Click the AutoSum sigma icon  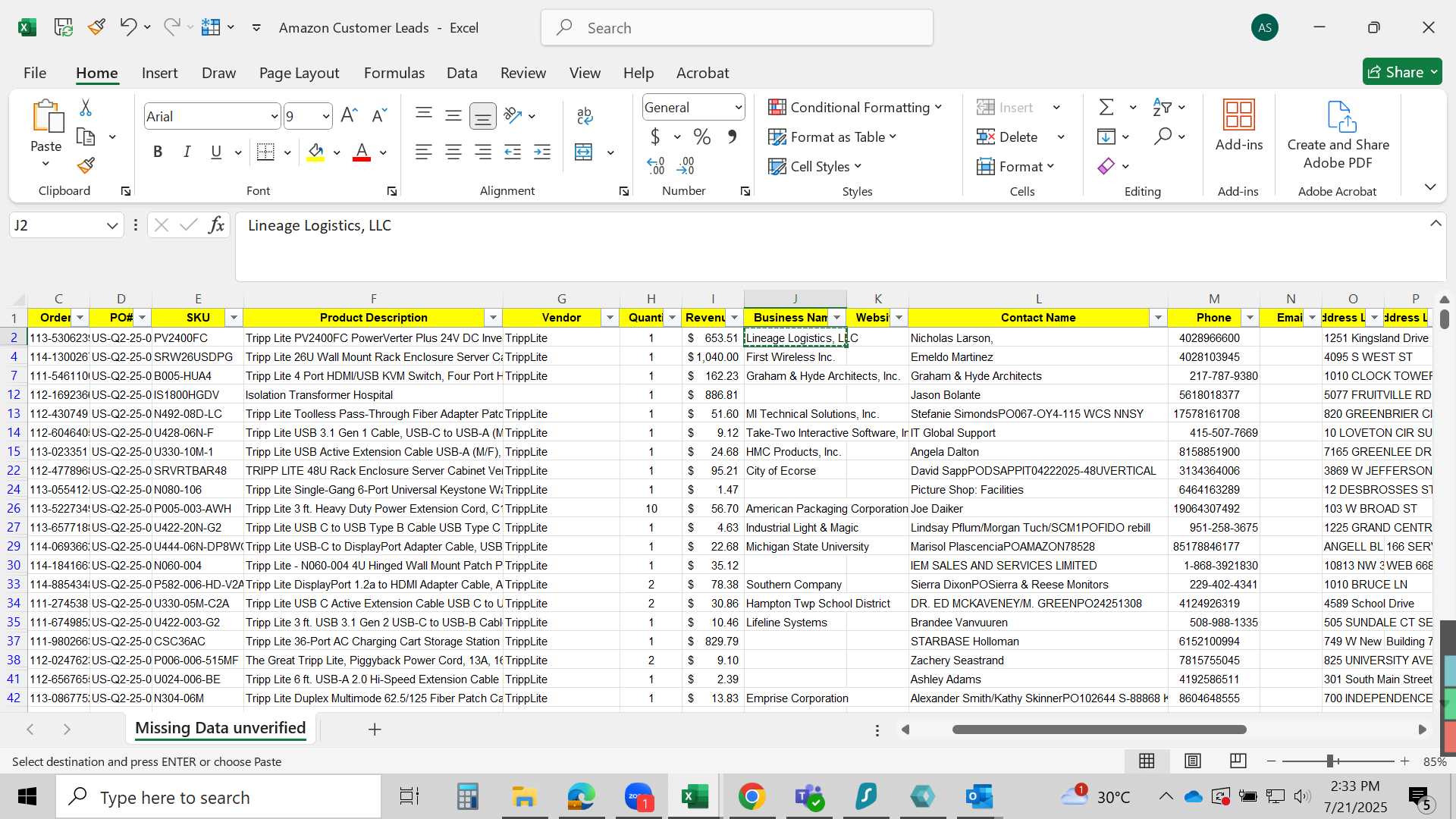click(x=1106, y=107)
